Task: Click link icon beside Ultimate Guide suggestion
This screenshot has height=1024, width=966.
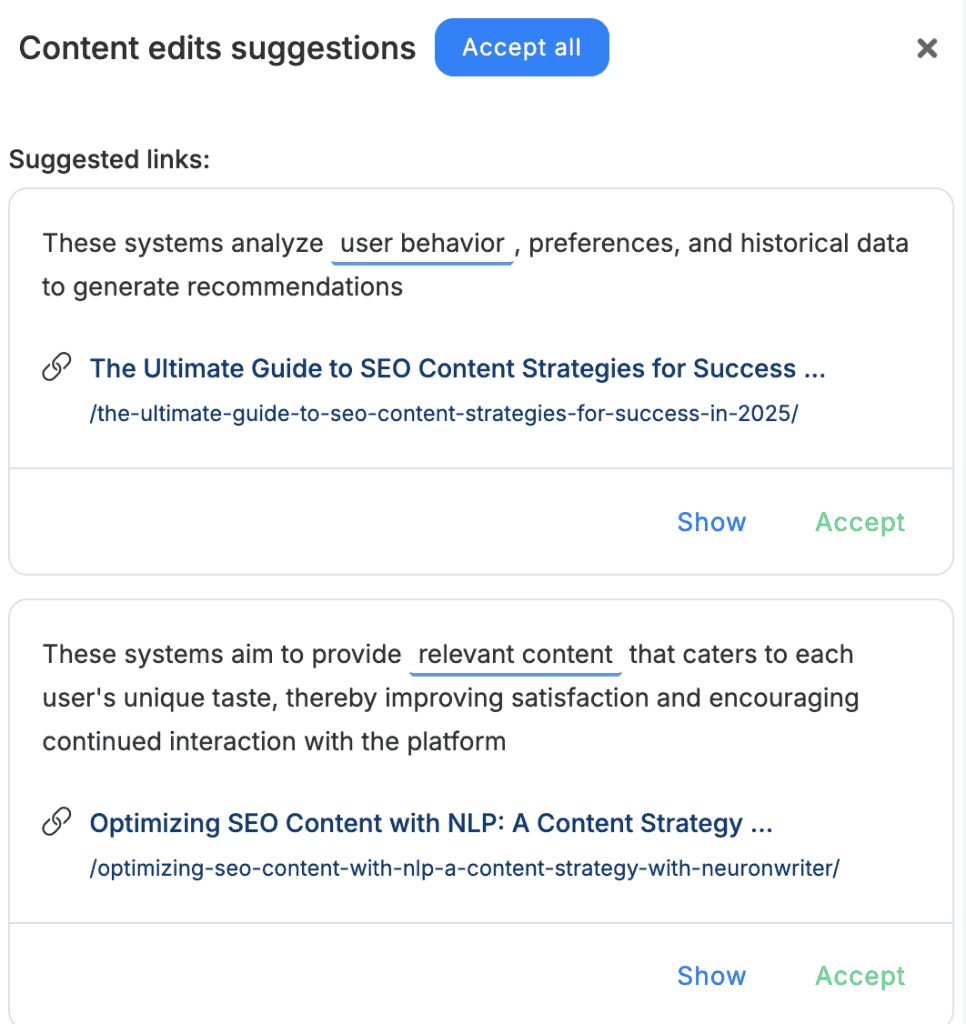Action: click(57, 368)
